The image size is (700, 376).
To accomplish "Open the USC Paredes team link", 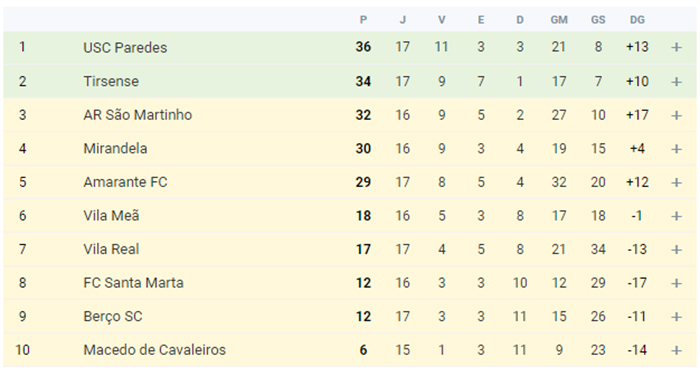I will pyautogui.click(x=125, y=47).
